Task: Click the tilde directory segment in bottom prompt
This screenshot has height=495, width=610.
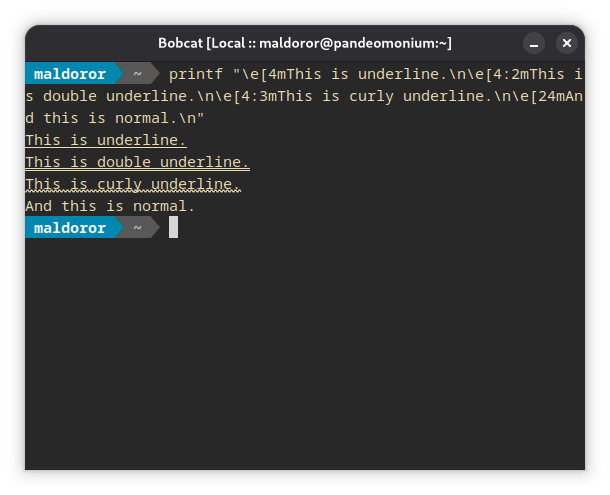Action: click(x=137, y=228)
